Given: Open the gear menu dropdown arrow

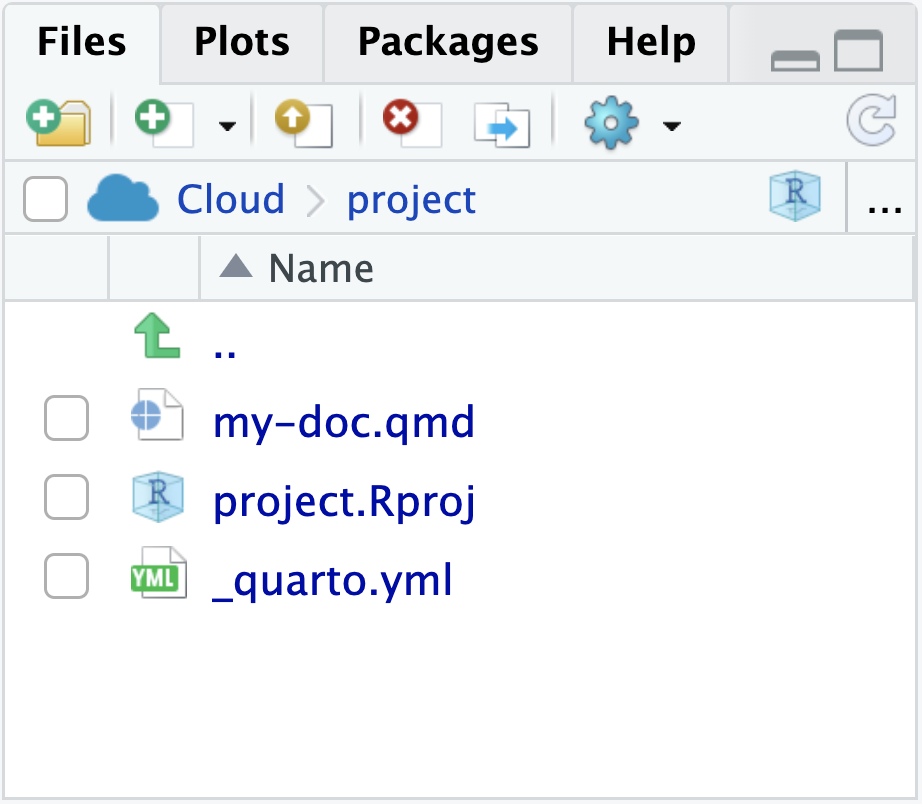Looking at the screenshot, I should pyautogui.click(x=671, y=126).
